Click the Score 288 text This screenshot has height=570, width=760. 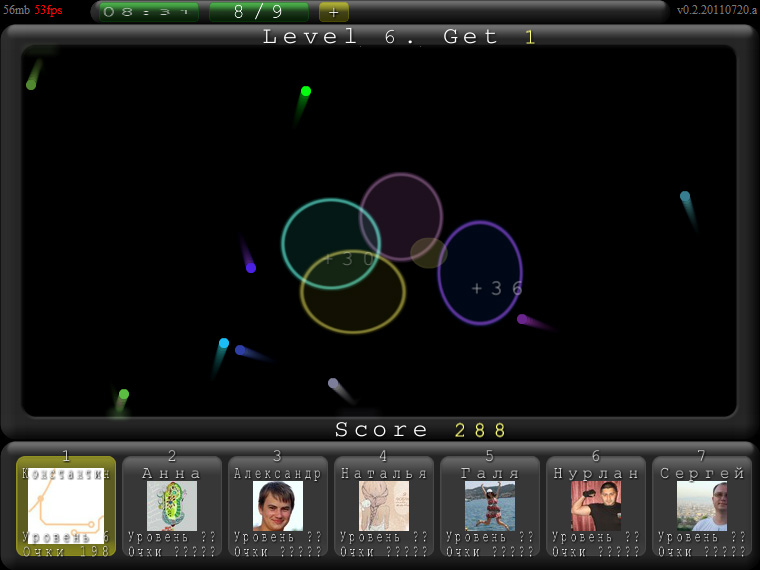pos(420,429)
